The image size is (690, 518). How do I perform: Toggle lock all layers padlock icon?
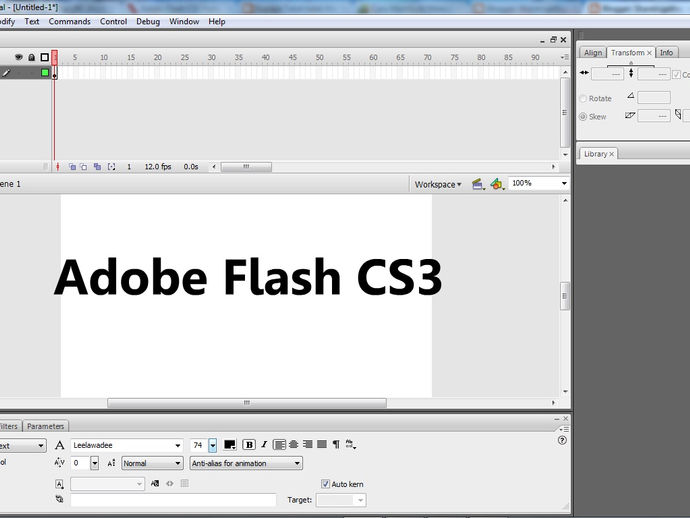pyautogui.click(x=32, y=57)
